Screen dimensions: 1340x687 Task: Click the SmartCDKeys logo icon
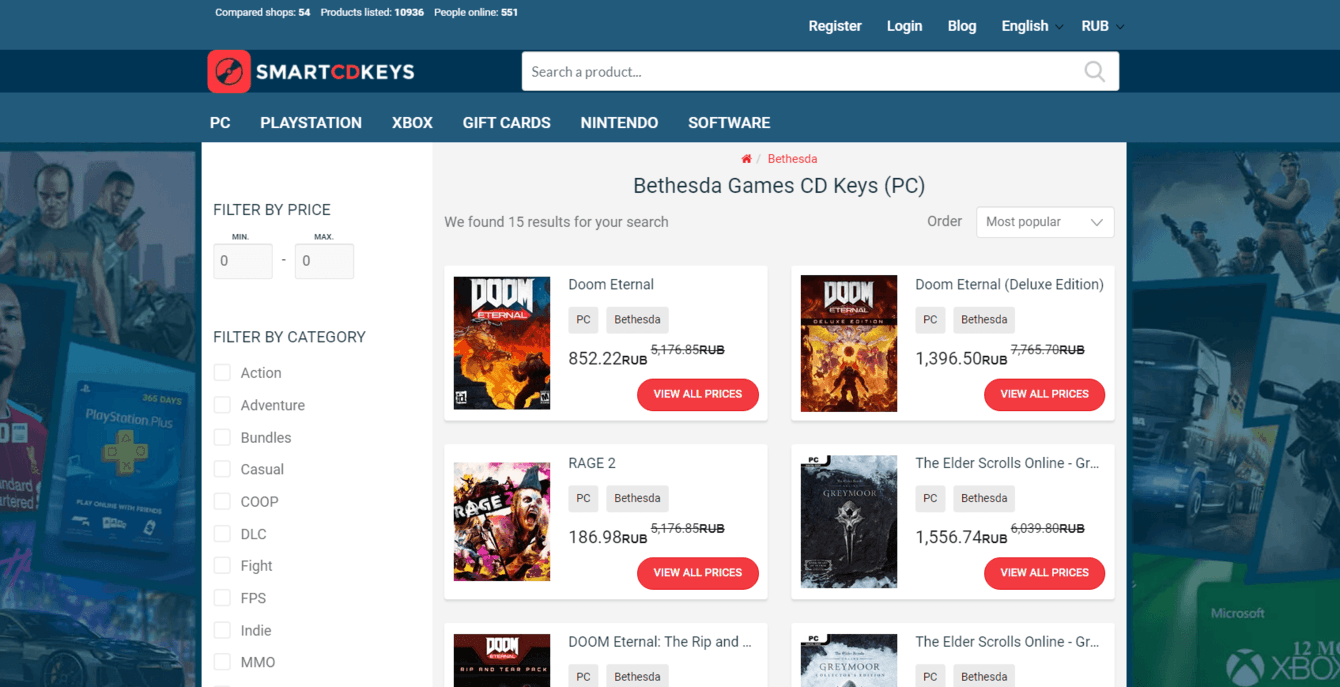coord(229,72)
